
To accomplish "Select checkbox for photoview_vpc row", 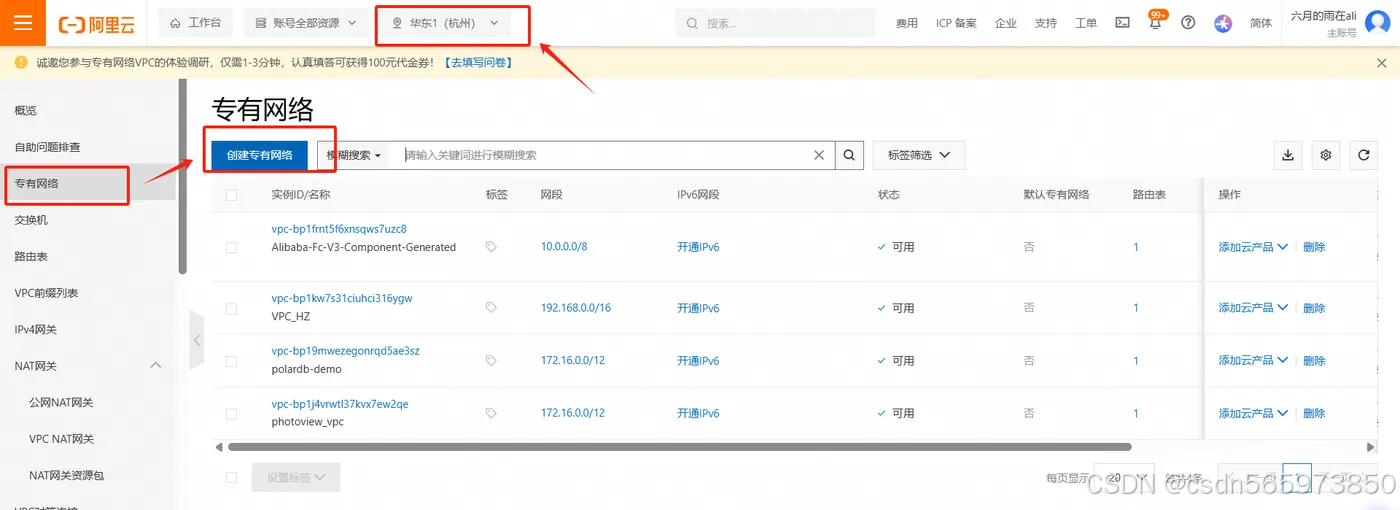I will 231,413.
